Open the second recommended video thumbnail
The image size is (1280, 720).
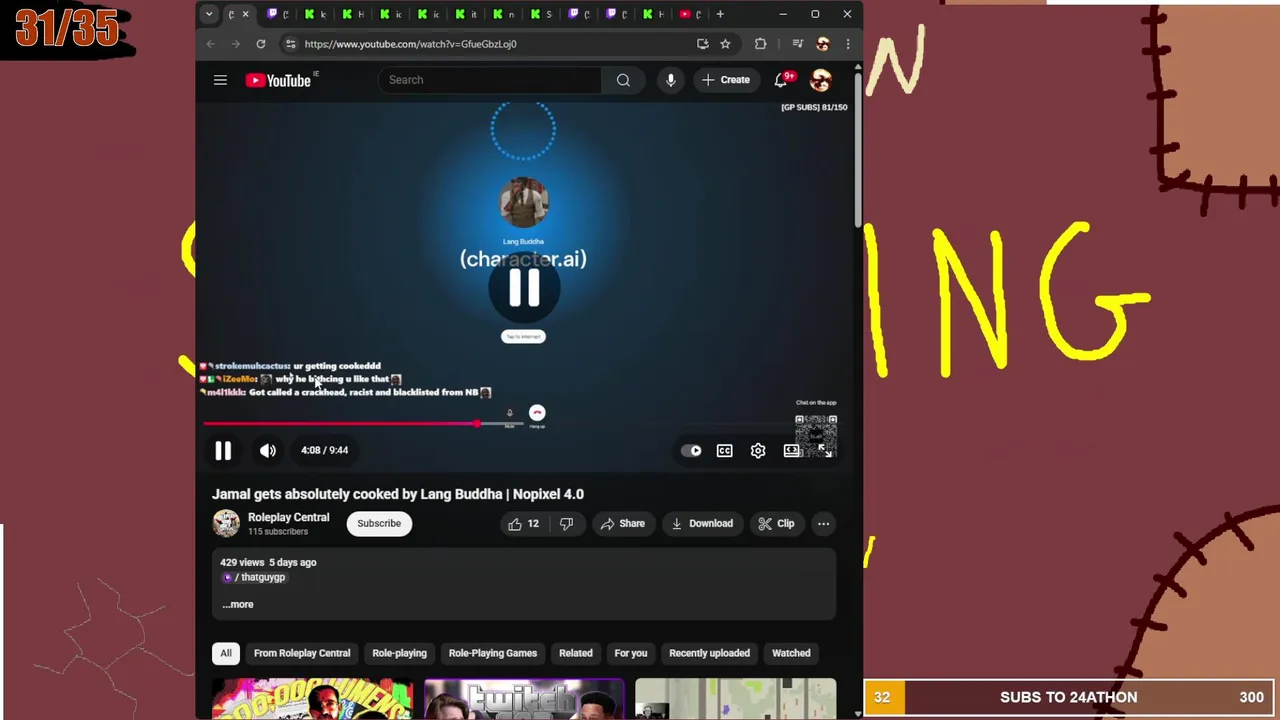click(x=524, y=699)
